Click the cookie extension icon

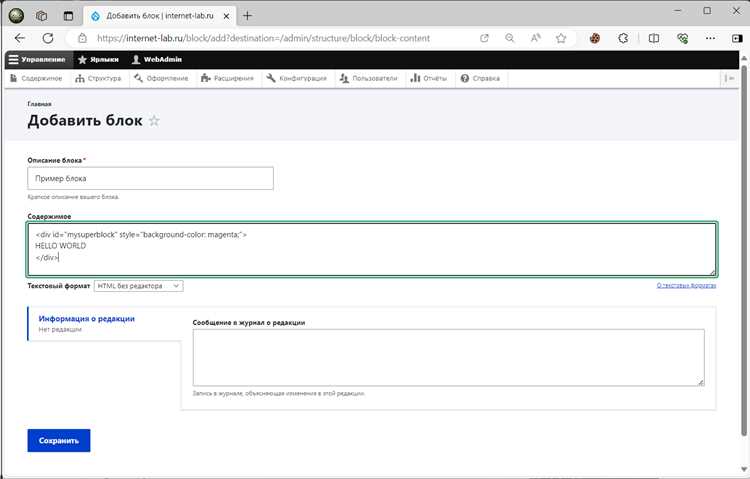[x=595, y=38]
